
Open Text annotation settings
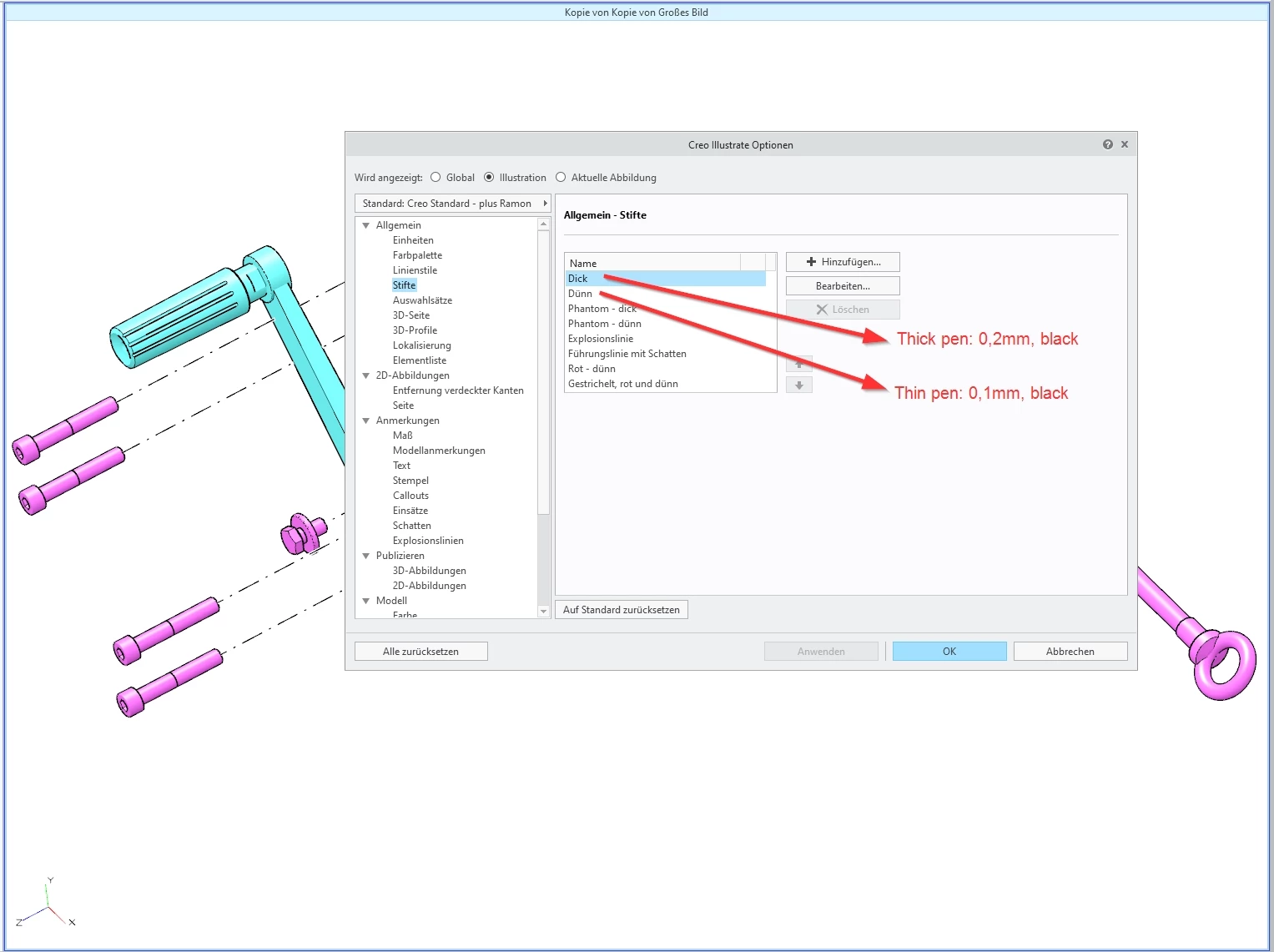[x=401, y=466]
